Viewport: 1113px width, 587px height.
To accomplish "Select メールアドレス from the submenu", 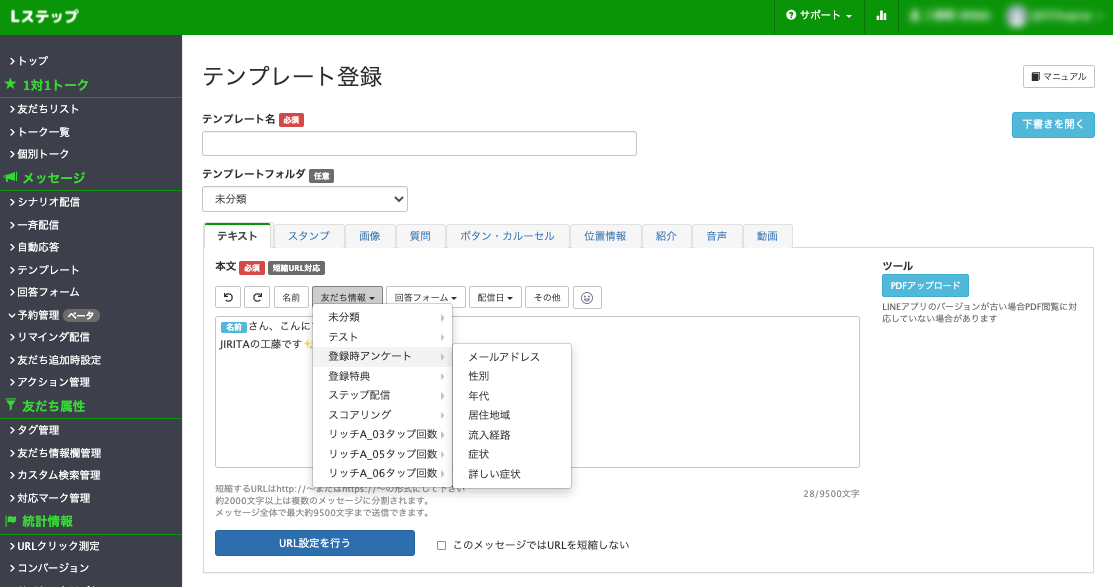I will (504, 356).
